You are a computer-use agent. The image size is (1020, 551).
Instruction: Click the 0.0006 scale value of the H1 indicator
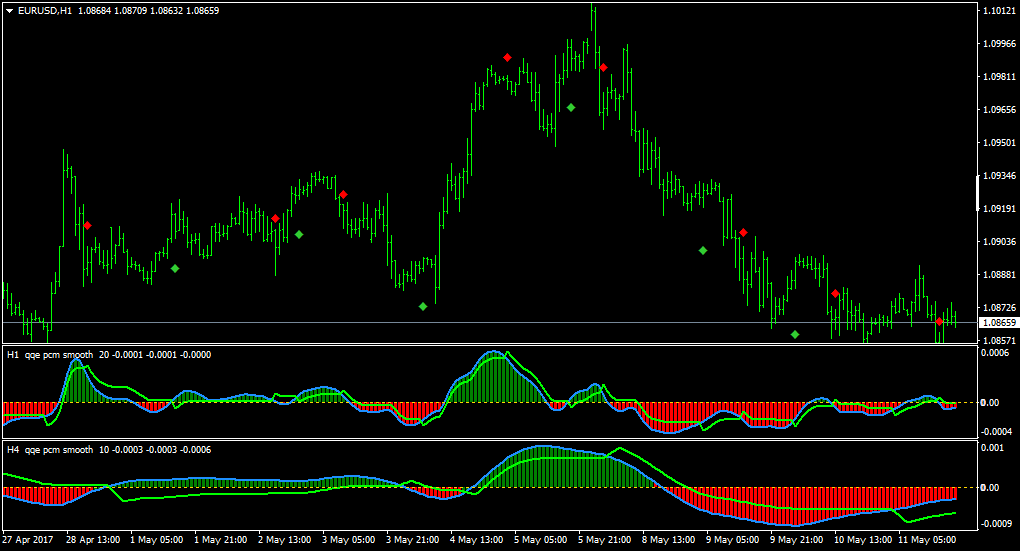(x=996, y=353)
